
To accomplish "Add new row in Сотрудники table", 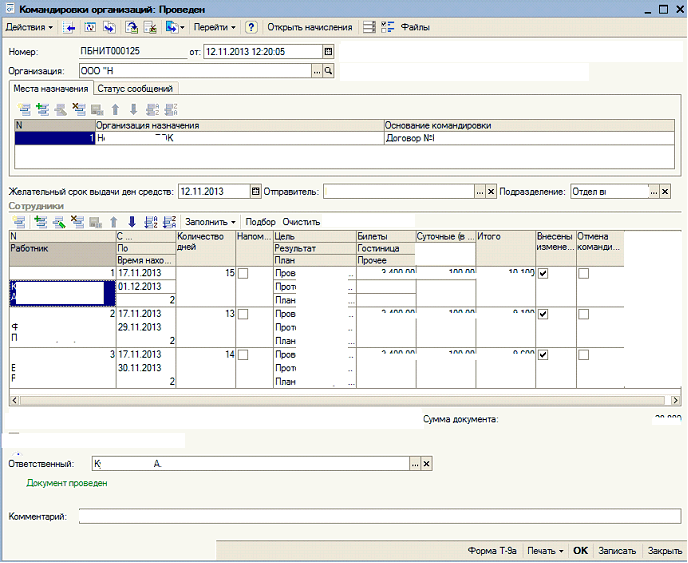I will pyautogui.click(x=19, y=222).
